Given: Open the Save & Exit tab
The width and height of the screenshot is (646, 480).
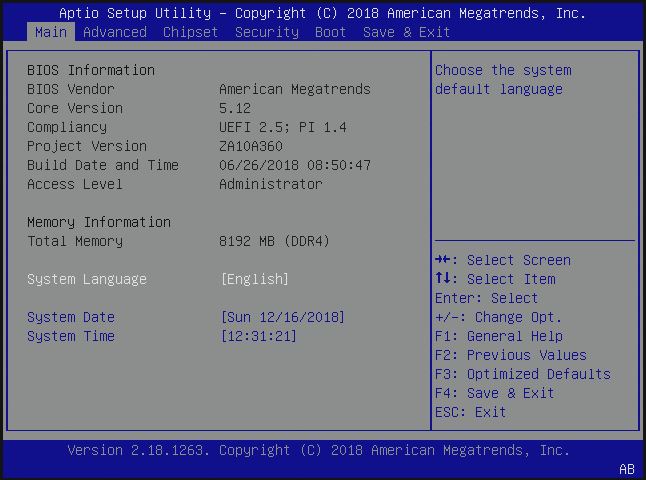Looking at the screenshot, I should point(407,32).
